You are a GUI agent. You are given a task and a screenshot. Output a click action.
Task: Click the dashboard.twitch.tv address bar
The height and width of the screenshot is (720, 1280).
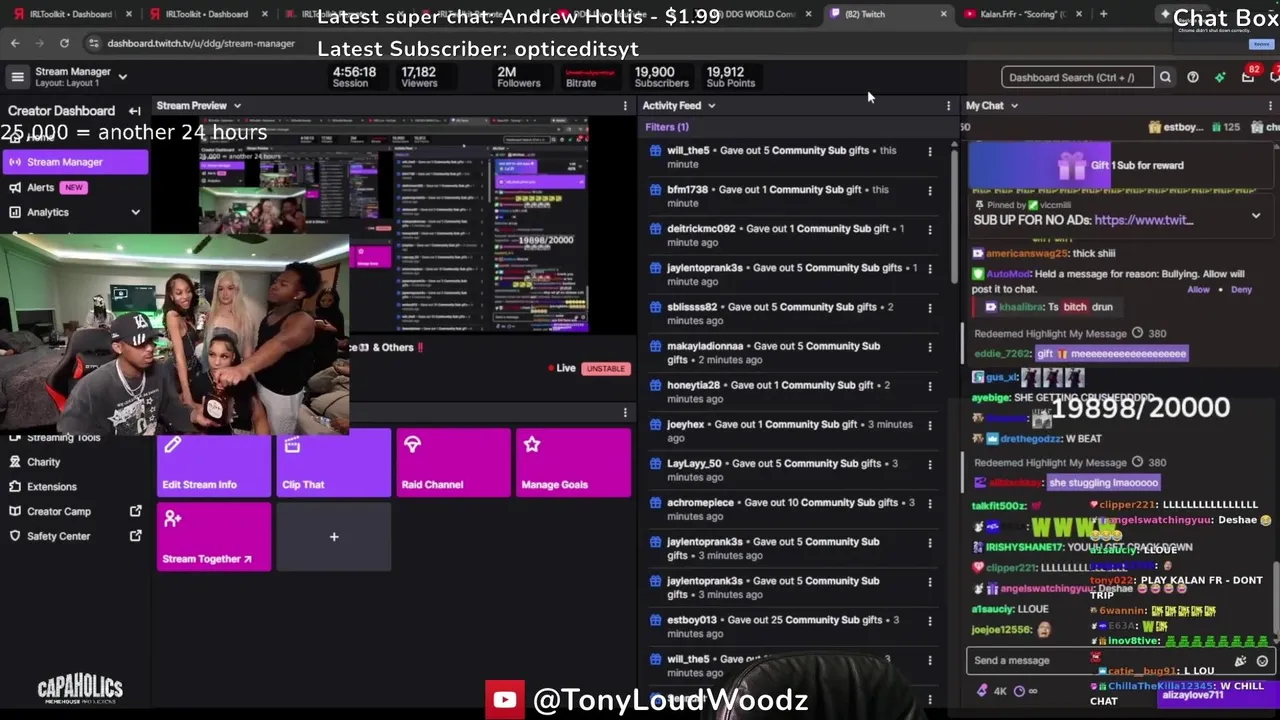click(201, 43)
